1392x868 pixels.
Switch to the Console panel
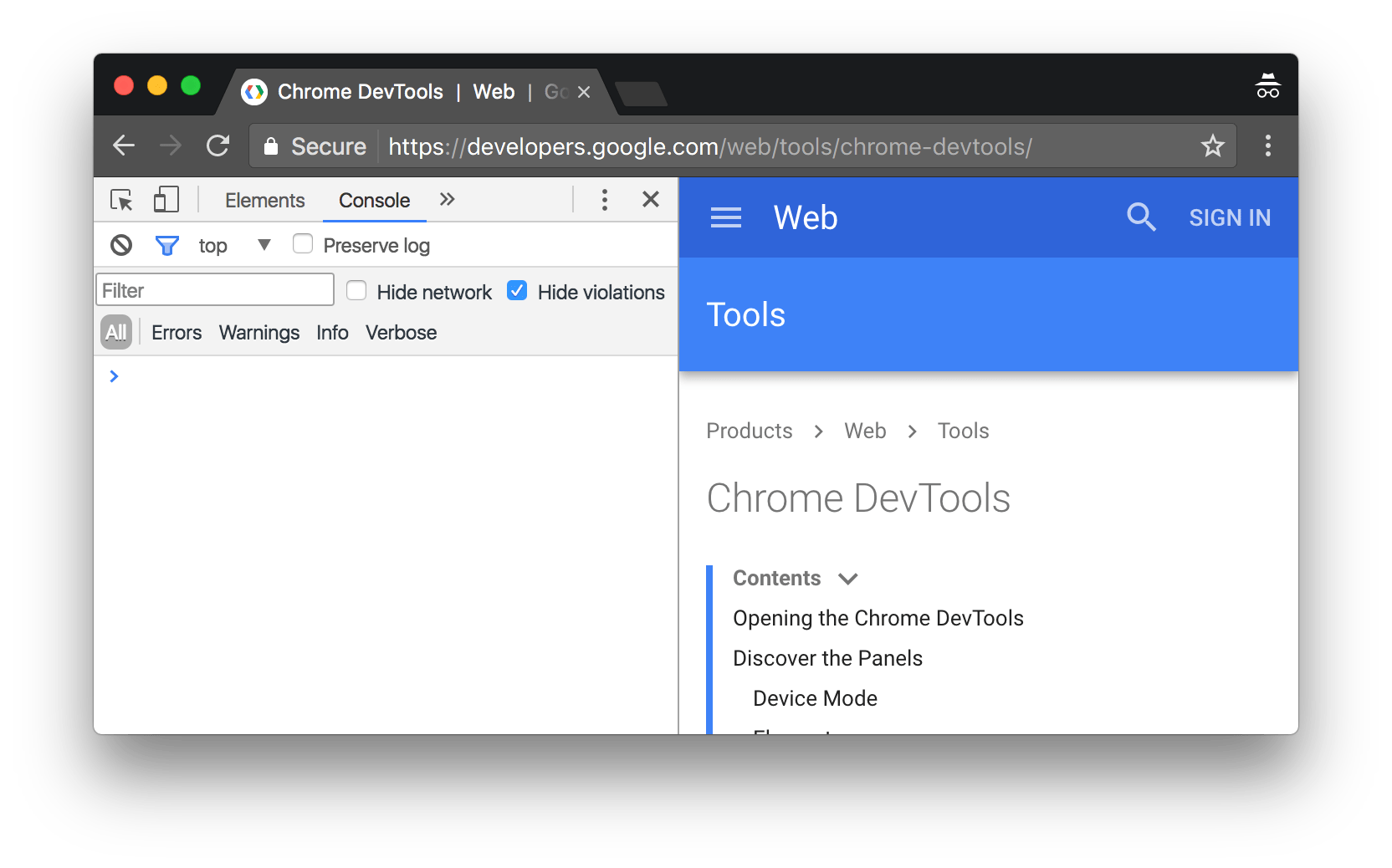tap(373, 200)
